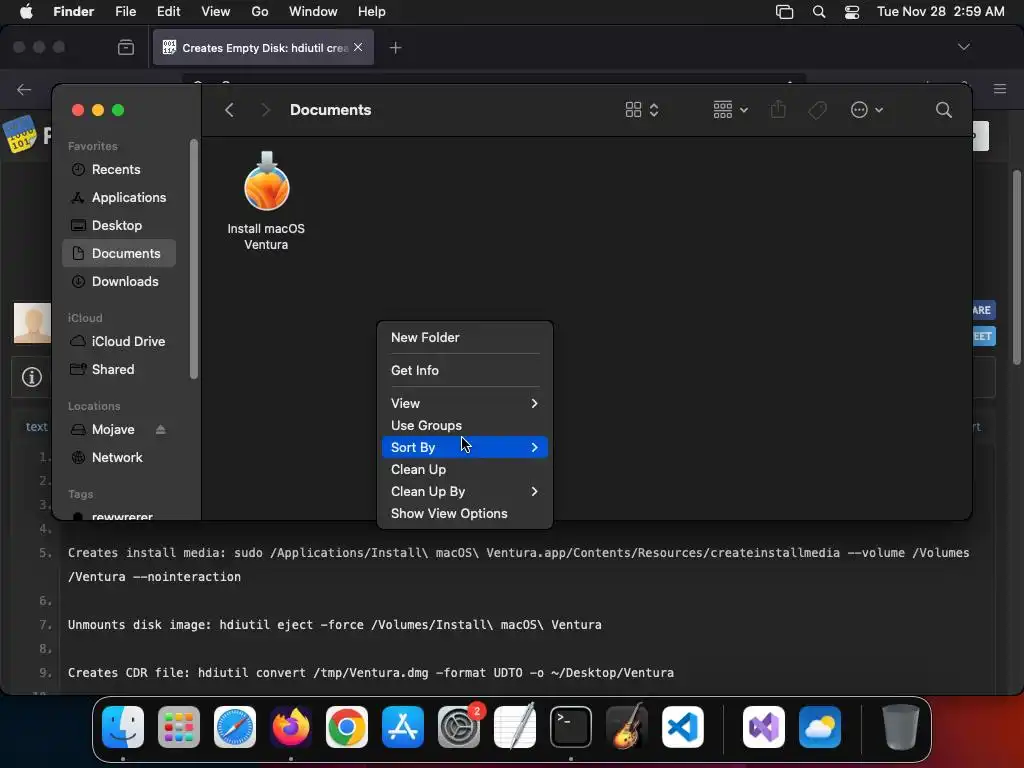The height and width of the screenshot is (768, 1024).
Task: Launch GarageBand from the Dock
Action: point(627,726)
